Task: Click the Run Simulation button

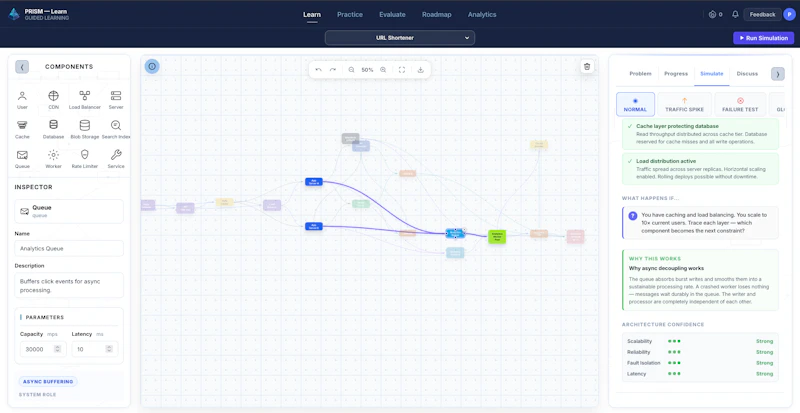Action: click(763, 38)
